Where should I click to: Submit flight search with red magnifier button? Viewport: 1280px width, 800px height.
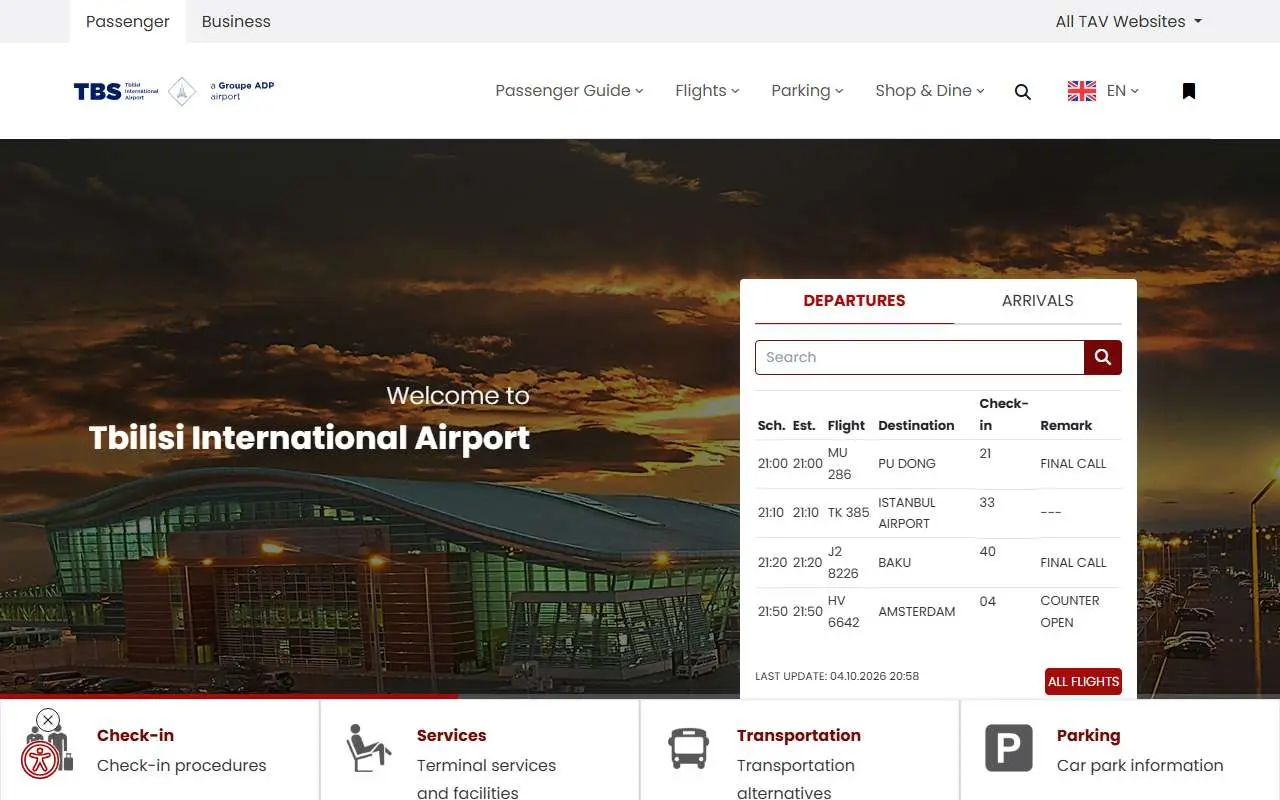pos(1103,357)
